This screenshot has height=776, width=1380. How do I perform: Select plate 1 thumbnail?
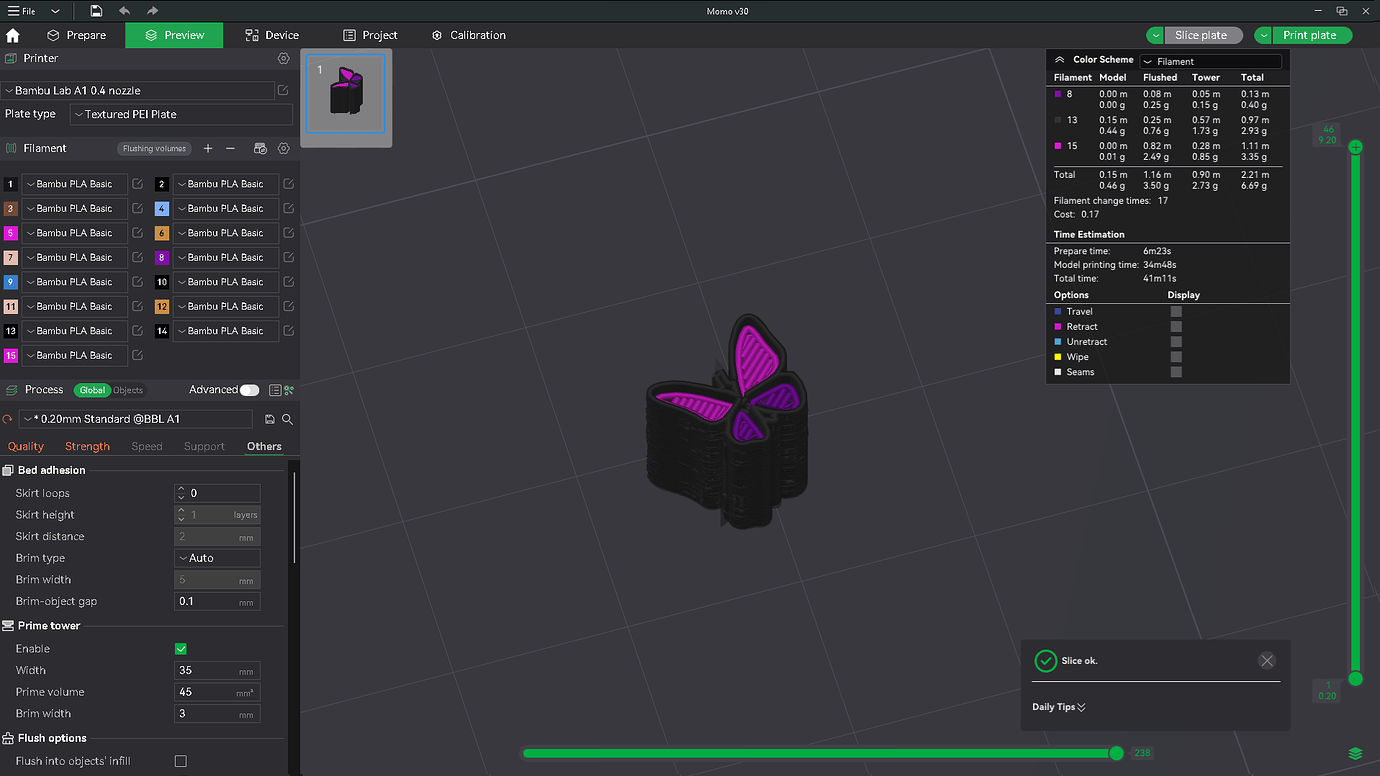pyautogui.click(x=346, y=95)
